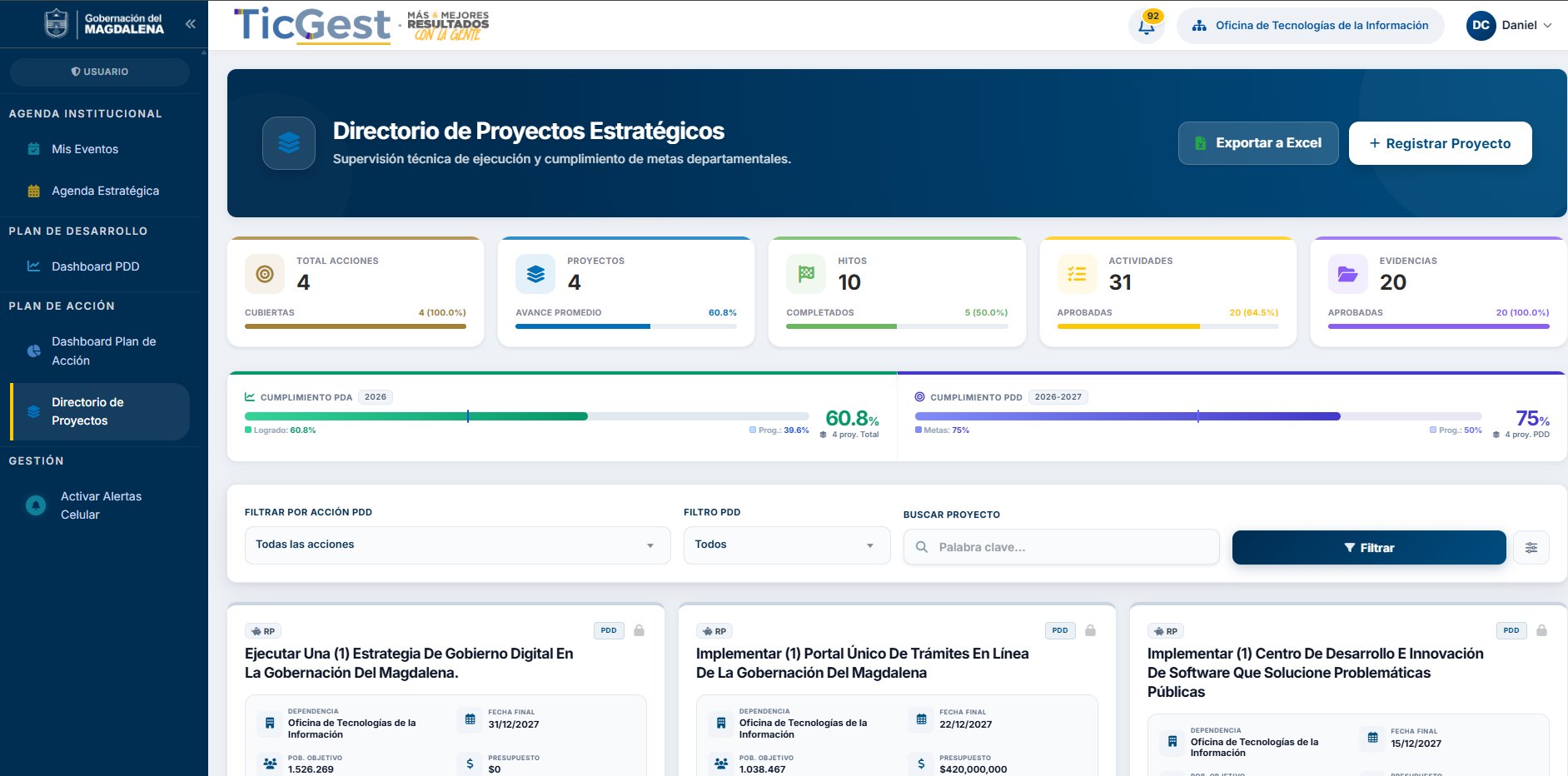Collapse the sidebar with double chevron icon
Viewport: 1568px width, 776px height.
(x=191, y=24)
